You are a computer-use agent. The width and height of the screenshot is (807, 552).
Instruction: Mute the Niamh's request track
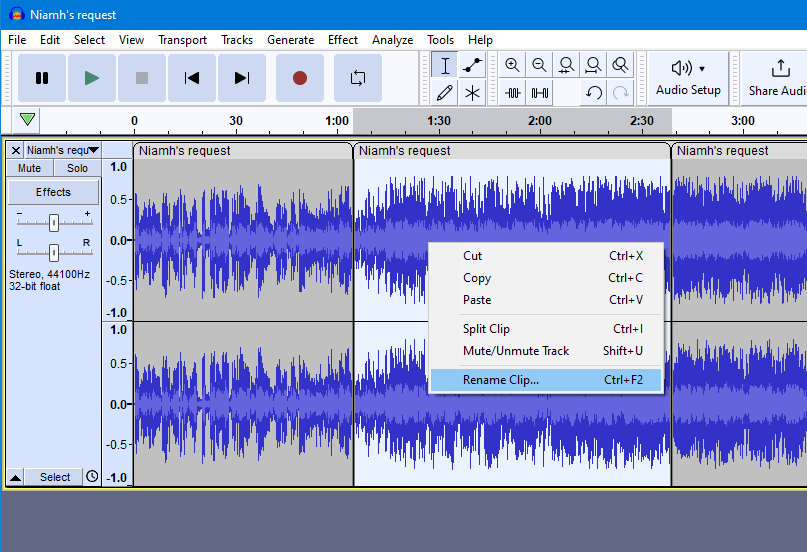pyautogui.click(x=30, y=169)
